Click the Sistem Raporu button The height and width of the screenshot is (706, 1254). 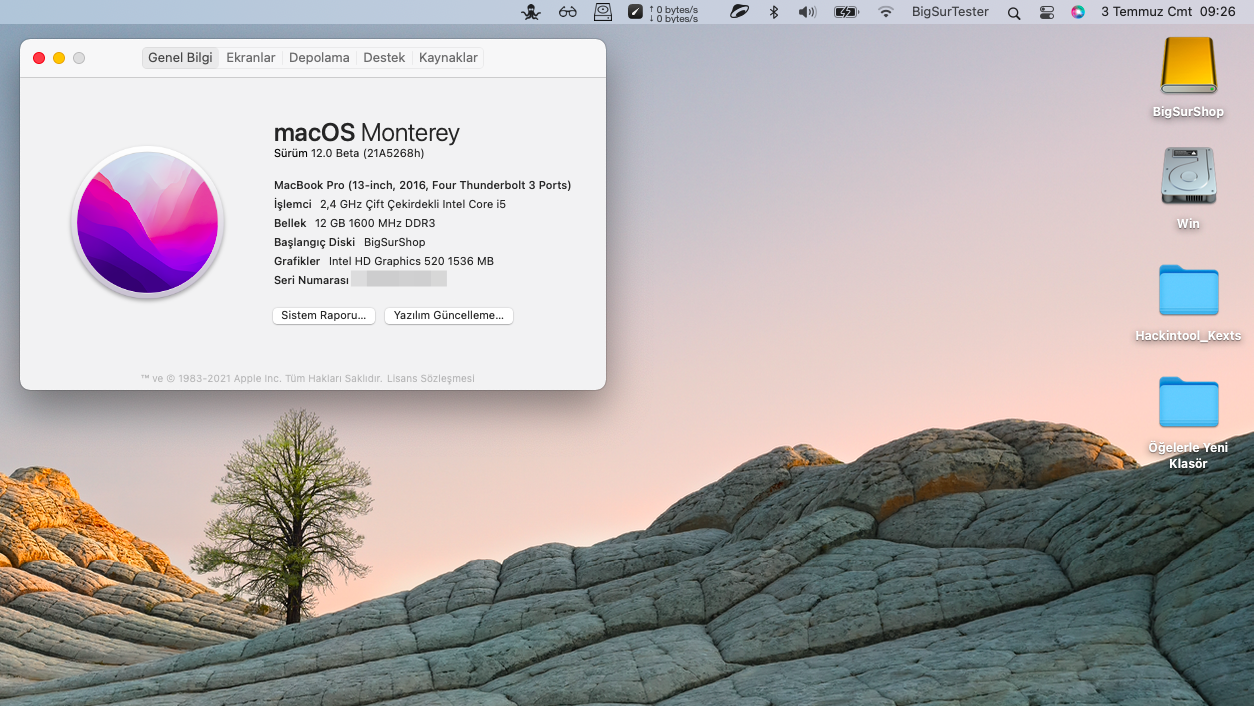324,316
